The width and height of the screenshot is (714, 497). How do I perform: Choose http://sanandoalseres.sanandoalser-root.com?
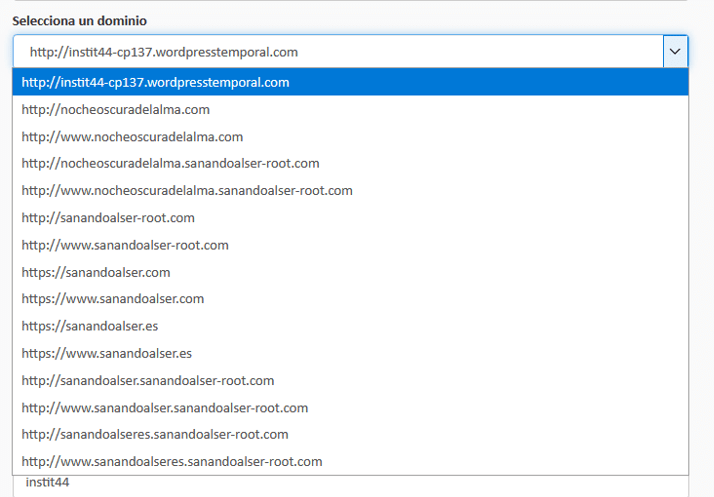[351, 435]
